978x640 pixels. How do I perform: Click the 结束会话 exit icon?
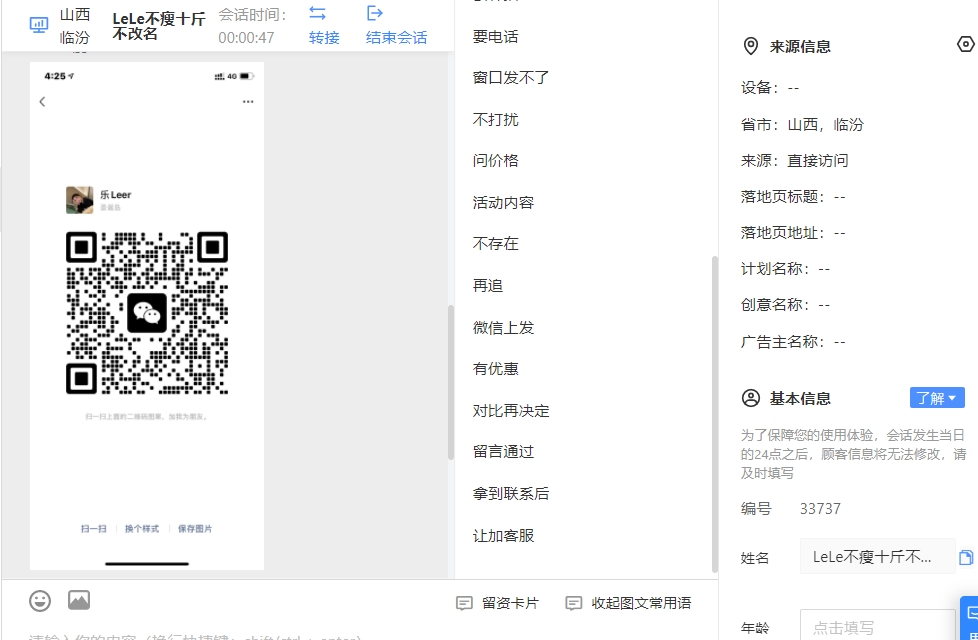click(x=374, y=13)
